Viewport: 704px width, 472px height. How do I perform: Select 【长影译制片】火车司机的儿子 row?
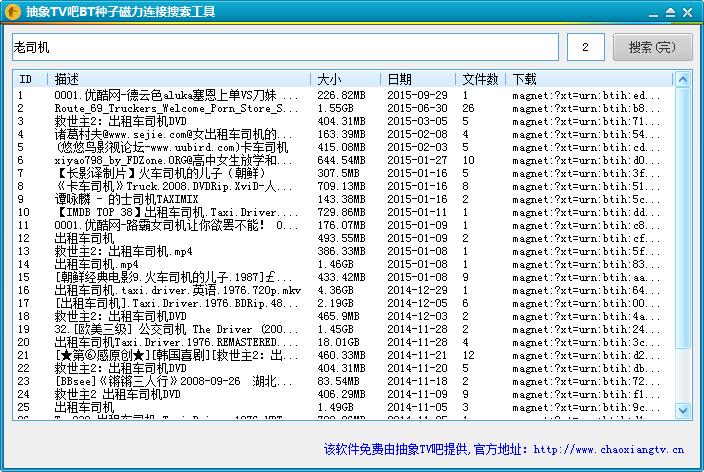343,173
